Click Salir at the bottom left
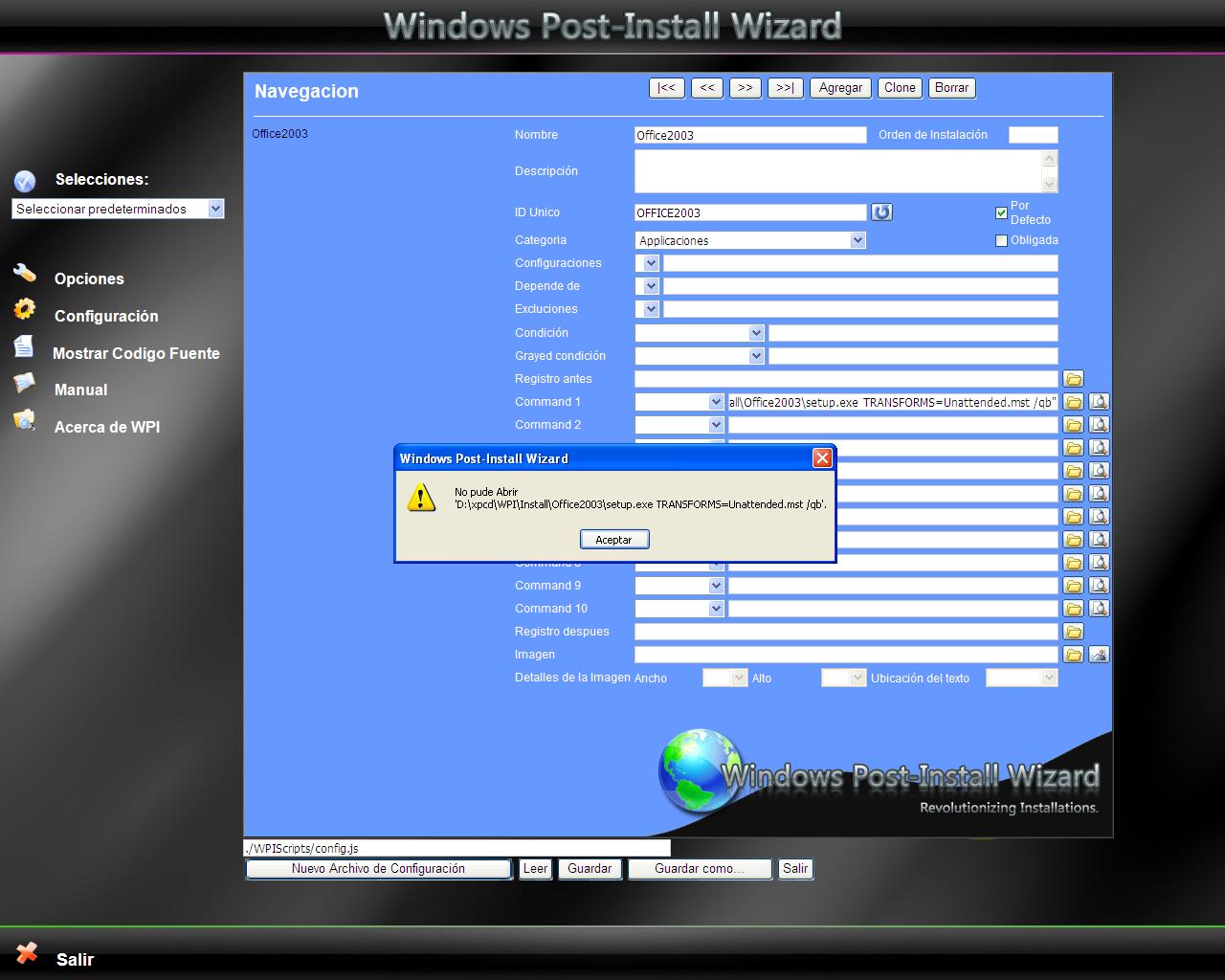 click(75, 959)
